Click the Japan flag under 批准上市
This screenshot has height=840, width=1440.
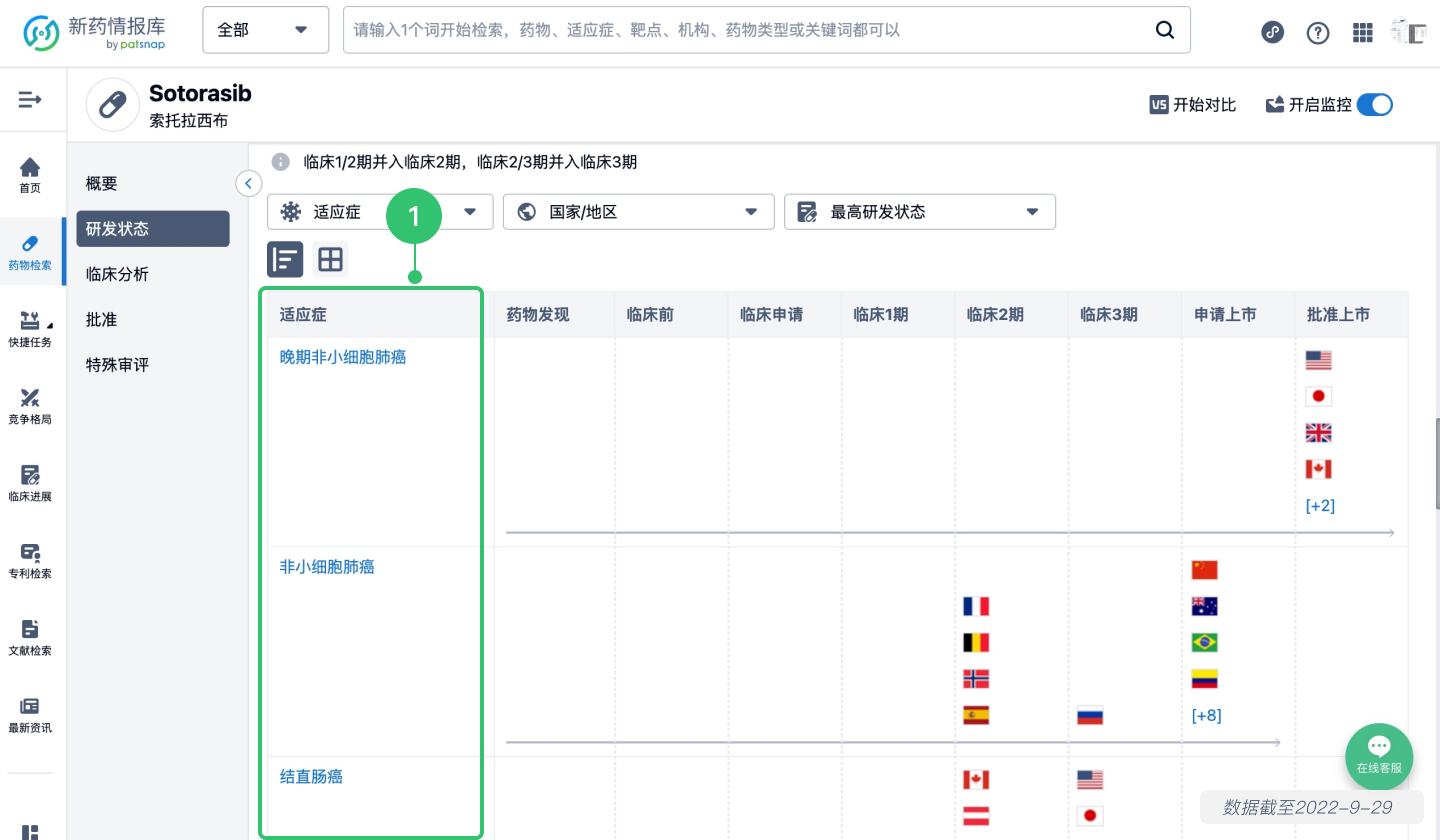[x=1319, y=396]
